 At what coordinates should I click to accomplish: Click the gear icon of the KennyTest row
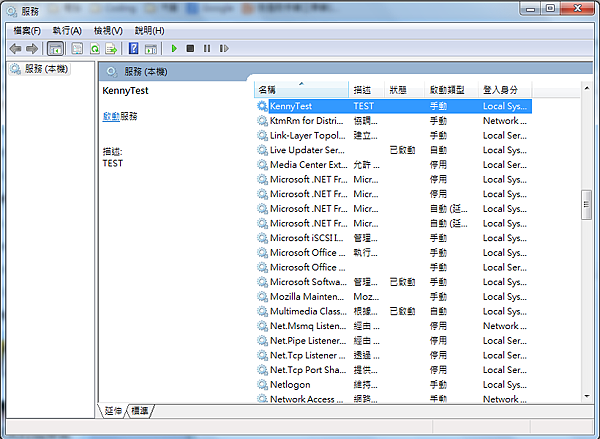(x=262, y=106)
